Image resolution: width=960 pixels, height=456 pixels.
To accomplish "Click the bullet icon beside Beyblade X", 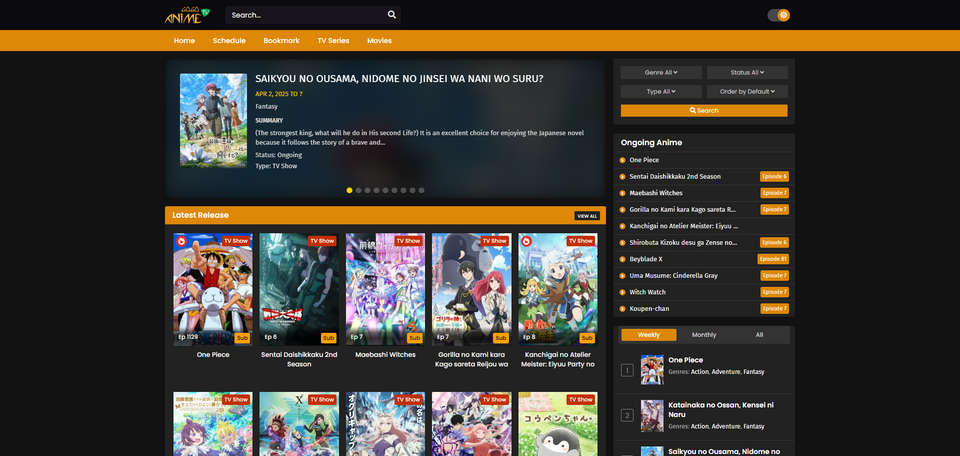I will pyautogui.click(x=623, y=260).
